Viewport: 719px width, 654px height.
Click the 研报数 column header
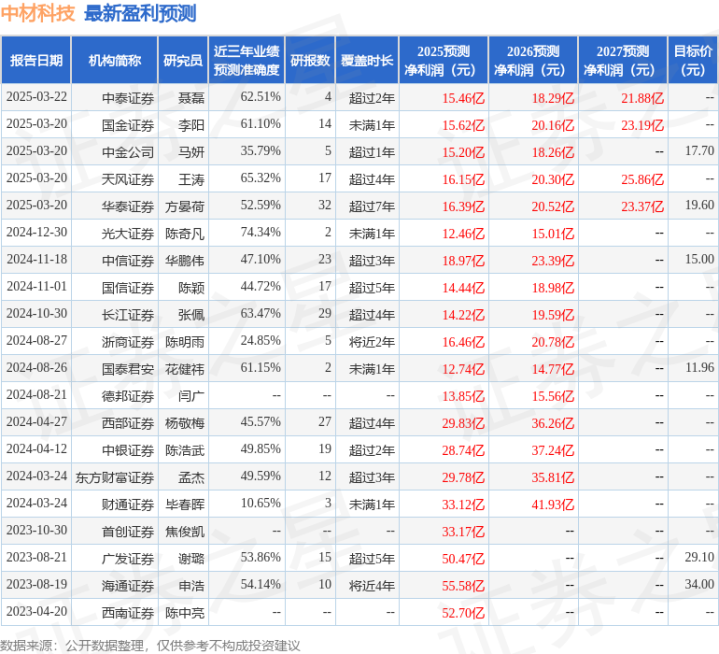coord(310,60)
